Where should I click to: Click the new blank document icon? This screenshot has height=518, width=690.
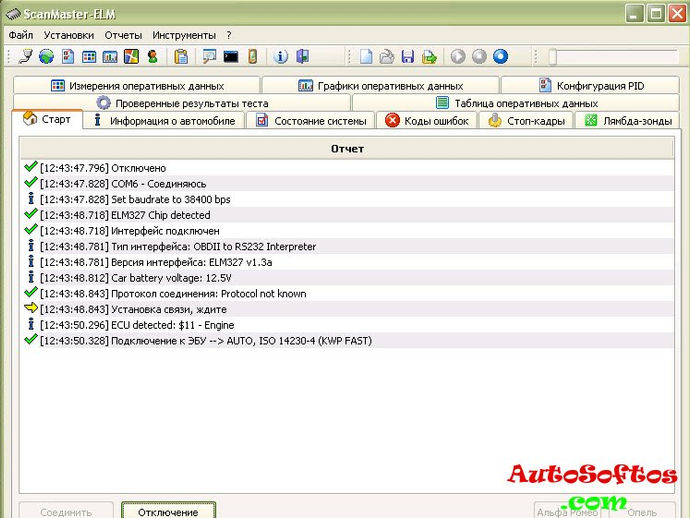tap(366, 57)
